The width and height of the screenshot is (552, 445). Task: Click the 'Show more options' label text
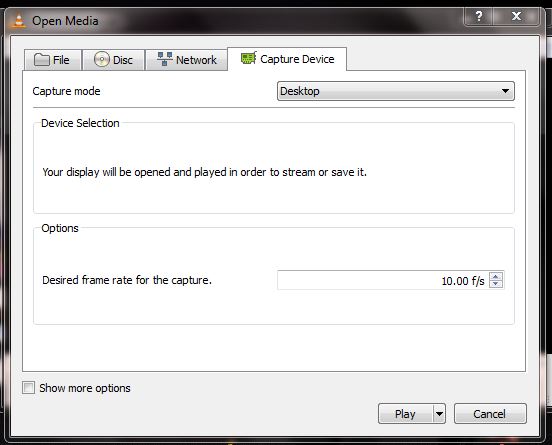click(x=85, y=388)
